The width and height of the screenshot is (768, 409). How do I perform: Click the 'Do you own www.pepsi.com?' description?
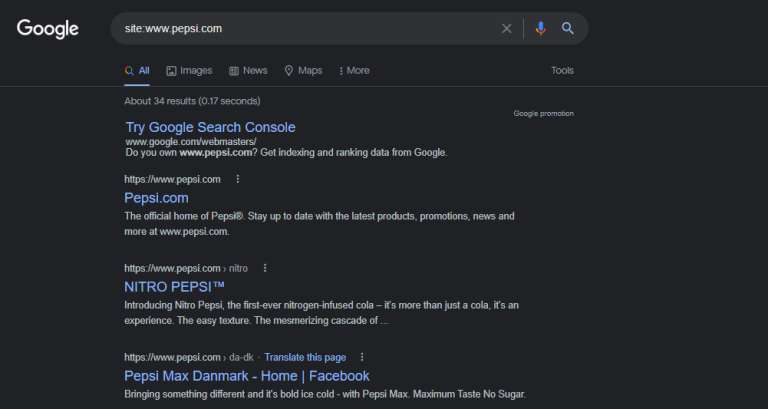[x=287, y=152]
